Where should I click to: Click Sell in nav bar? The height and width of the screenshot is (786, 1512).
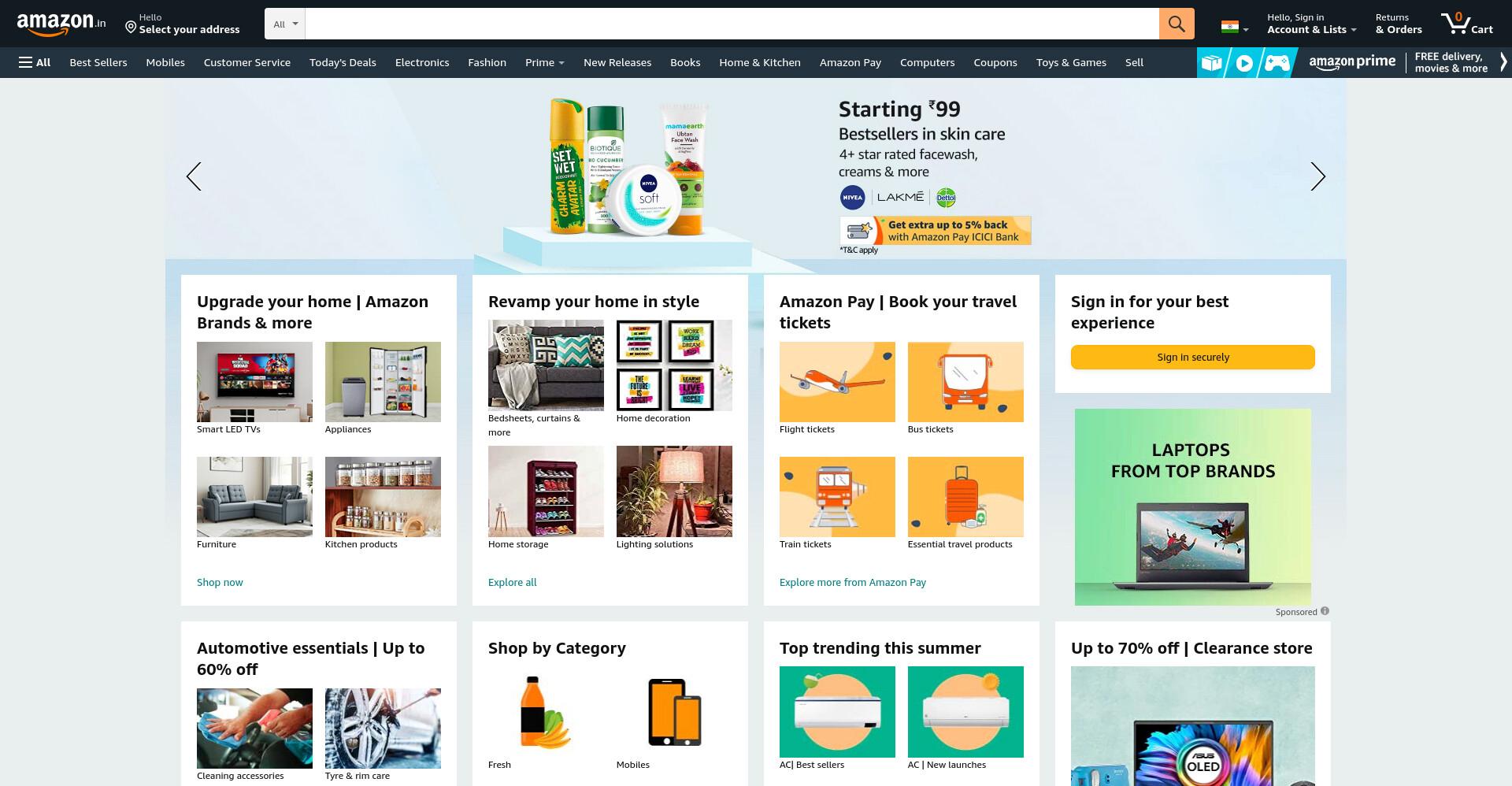(1134, 62)
